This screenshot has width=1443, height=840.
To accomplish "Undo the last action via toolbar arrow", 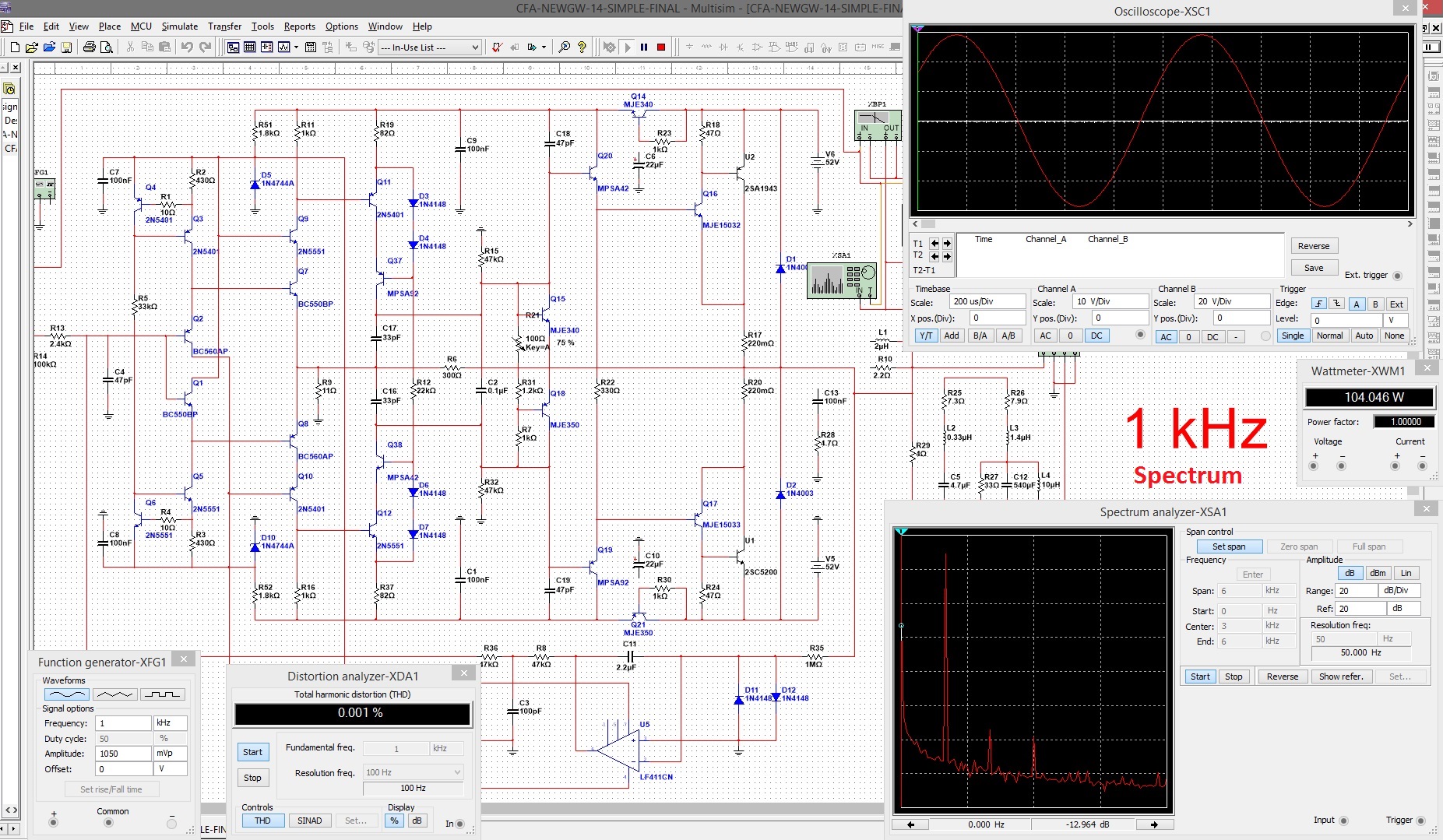I will point(187,47).
